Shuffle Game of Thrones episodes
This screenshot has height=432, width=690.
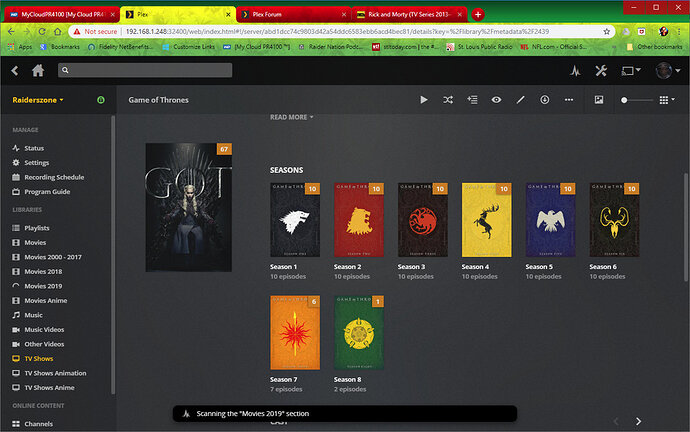click(448, 100)
